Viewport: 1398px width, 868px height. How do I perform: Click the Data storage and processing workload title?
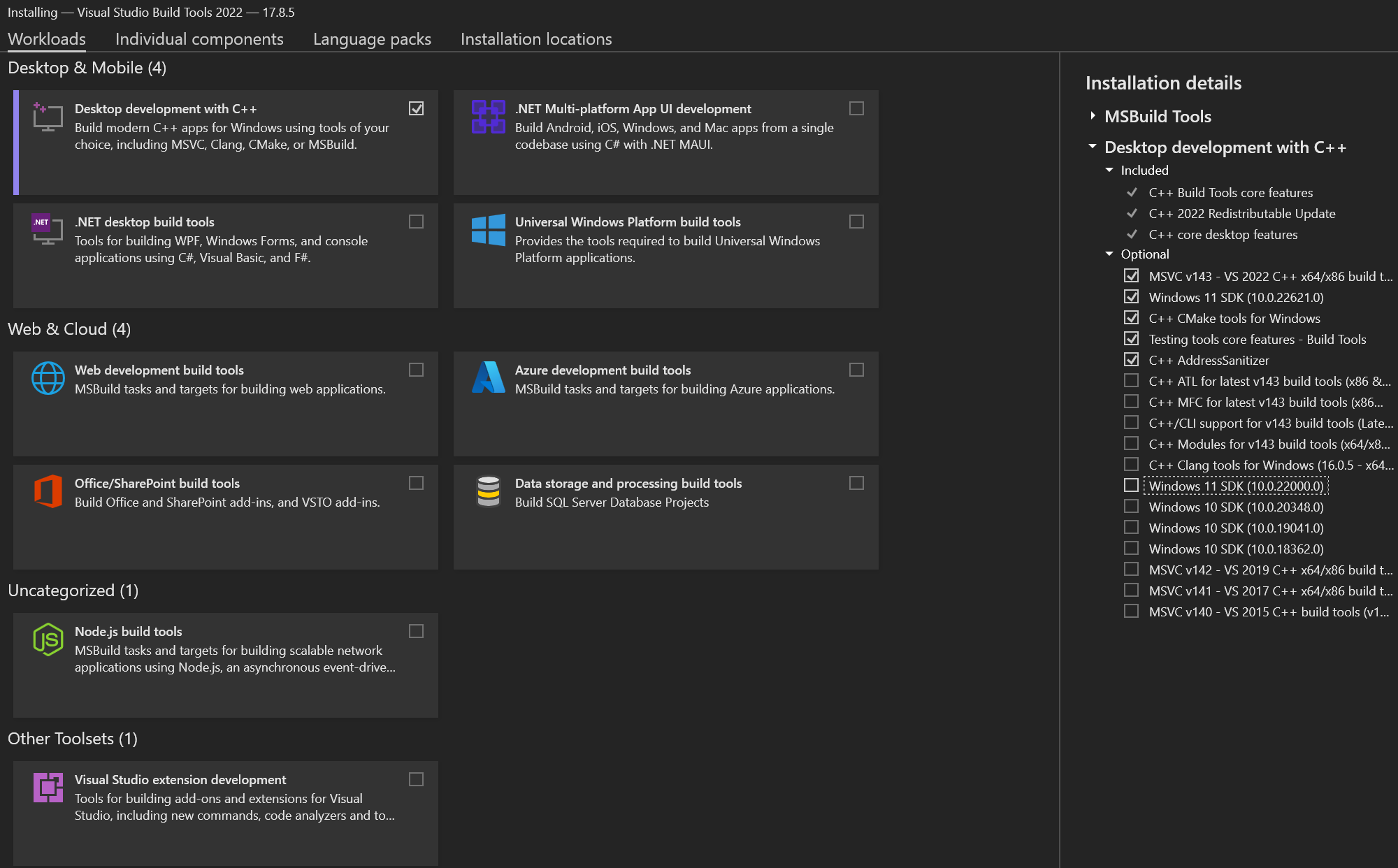[x=628, y=483]
